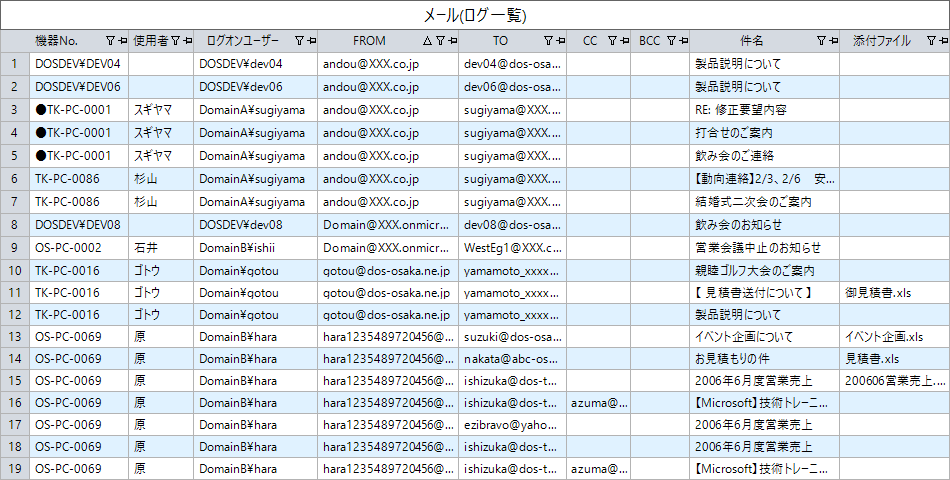Select recipient ezibravo@yaho... cell
950x480 pixels.
(x=513, y=424)
